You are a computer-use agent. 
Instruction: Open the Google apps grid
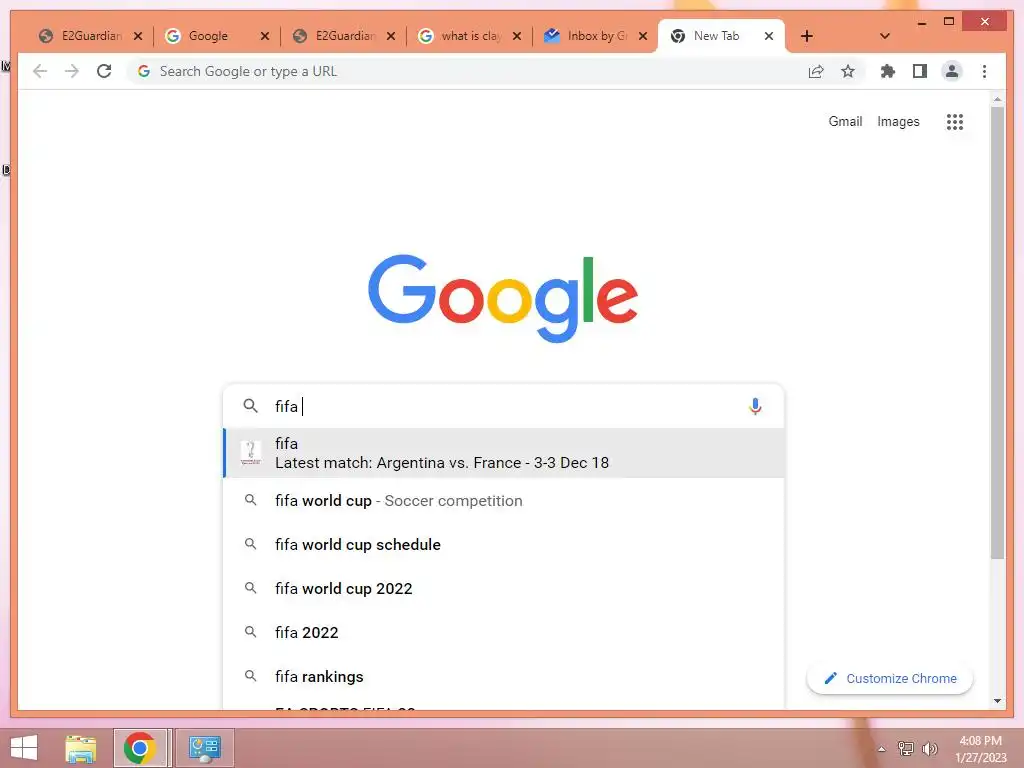pyautogui.click(x=955, y=121)
